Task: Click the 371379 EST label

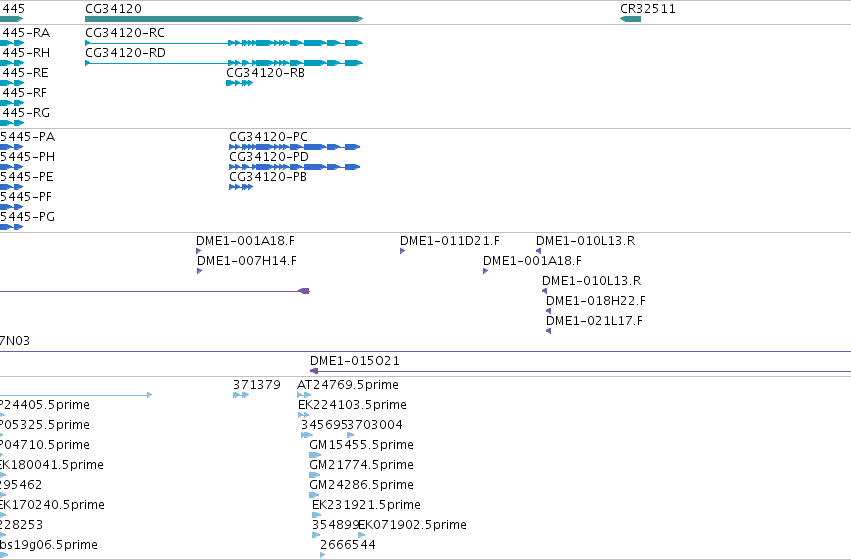Action: coord(257,385)
